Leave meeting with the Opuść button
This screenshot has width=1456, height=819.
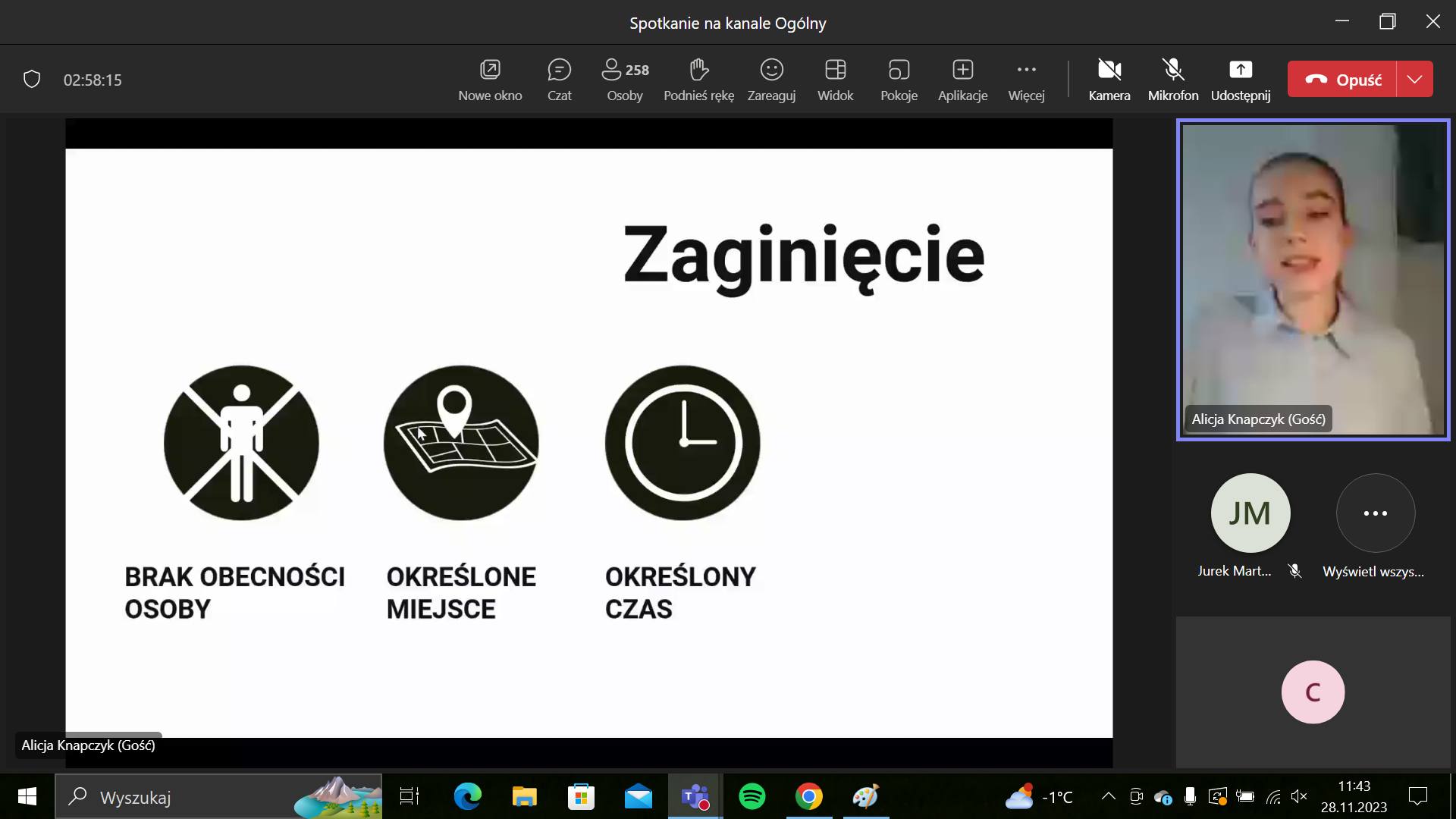point(1342,80)
